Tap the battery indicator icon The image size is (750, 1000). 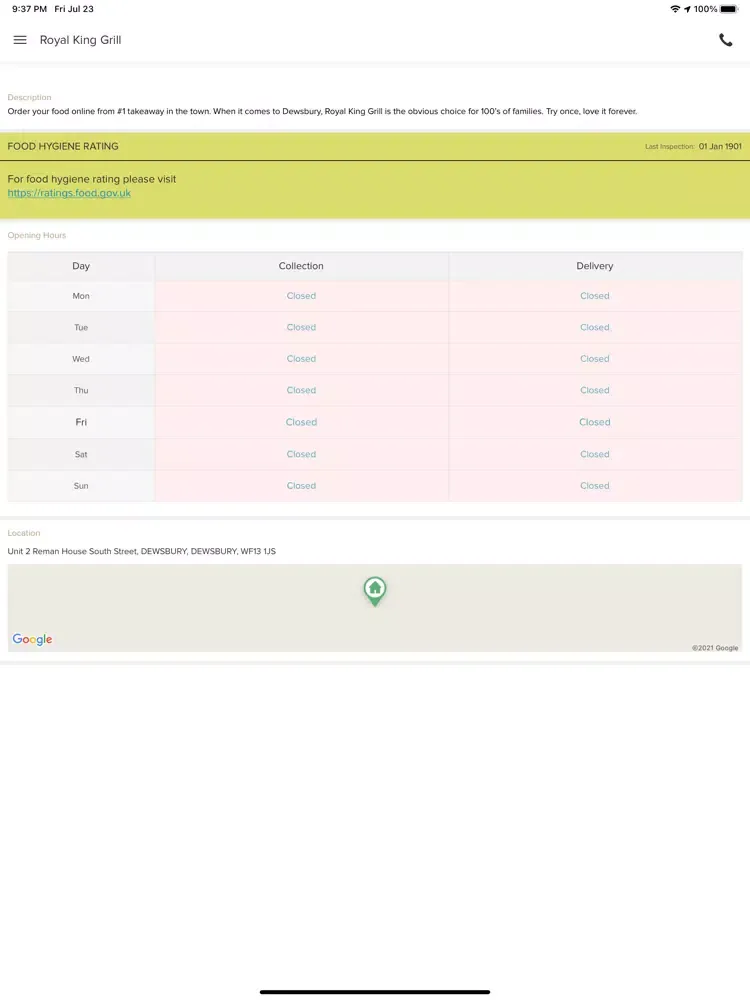729,9
